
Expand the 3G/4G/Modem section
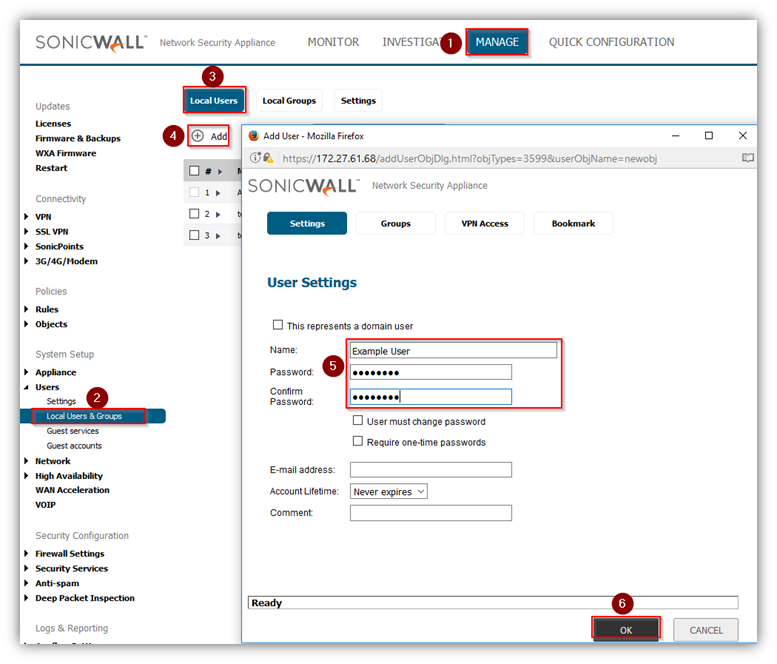coord(26,261)
